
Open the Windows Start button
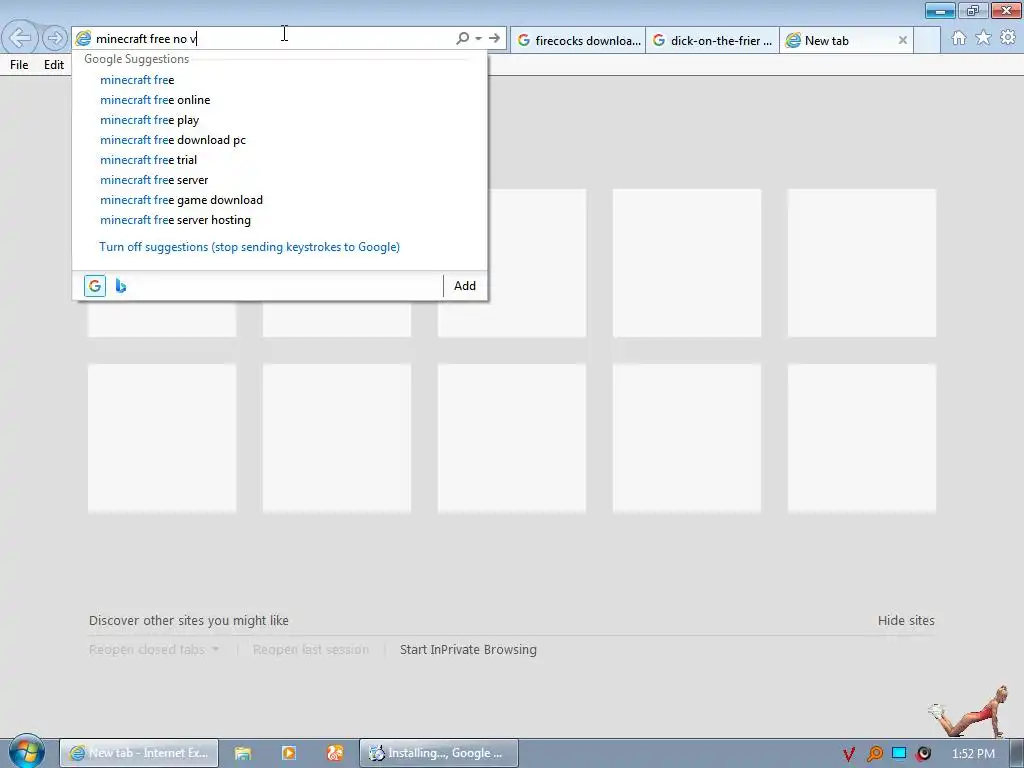pos(26,751)
